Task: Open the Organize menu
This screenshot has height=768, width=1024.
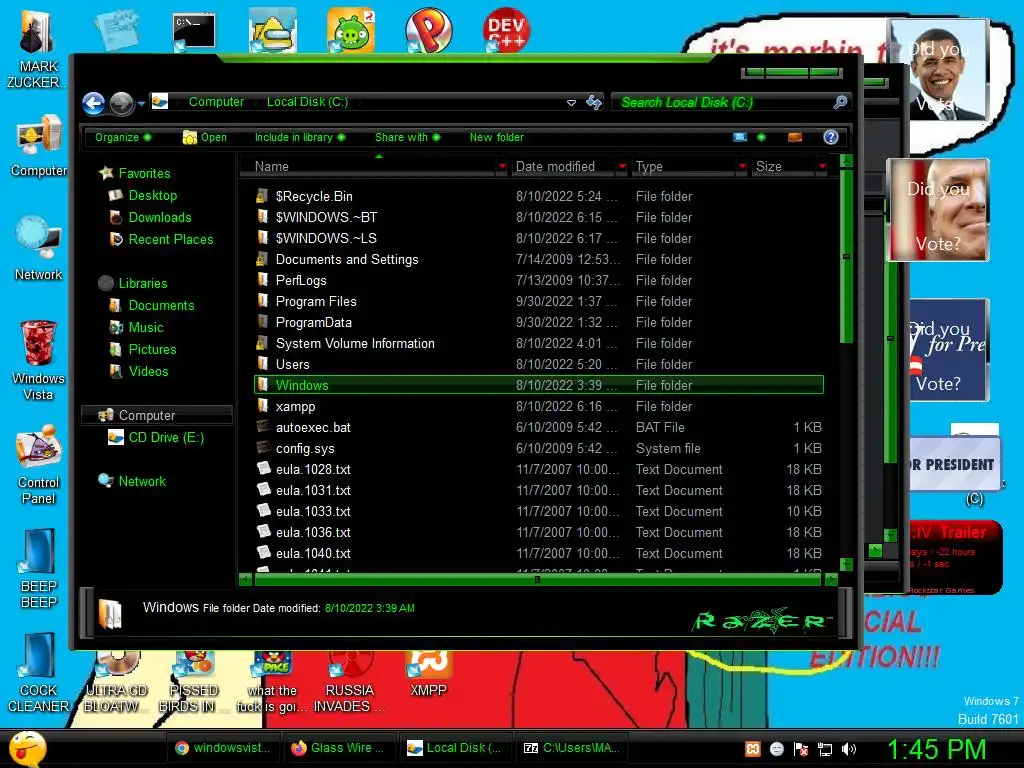Action: (x=123, y=137)
